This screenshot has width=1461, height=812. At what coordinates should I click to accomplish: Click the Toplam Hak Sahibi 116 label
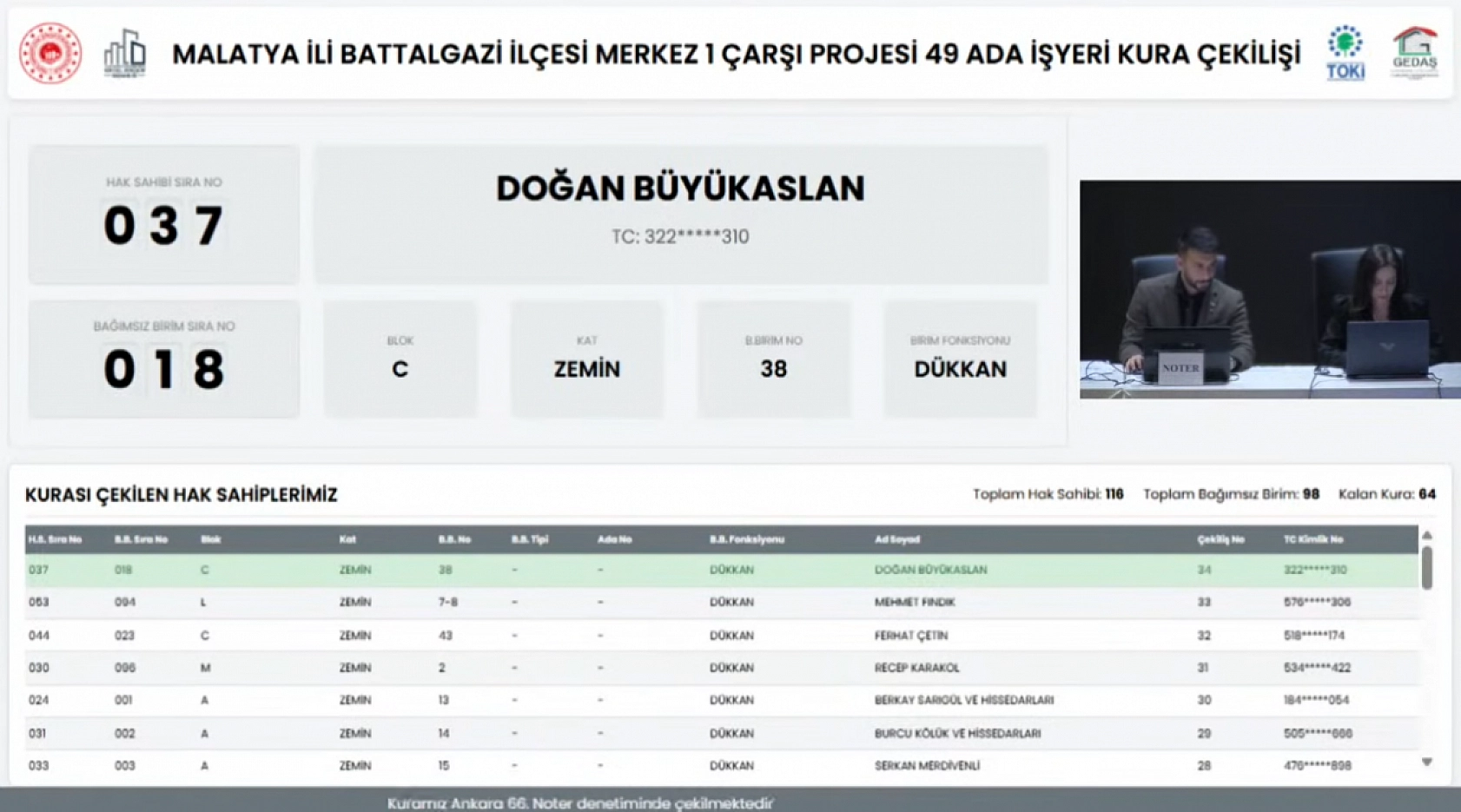1047,493
